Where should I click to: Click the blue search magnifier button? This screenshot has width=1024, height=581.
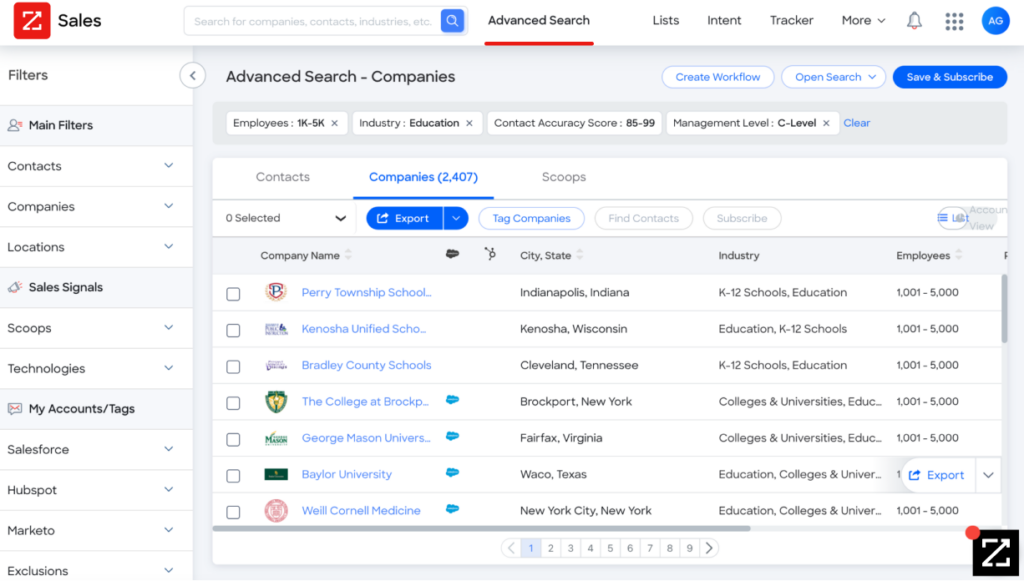point(452,21)
